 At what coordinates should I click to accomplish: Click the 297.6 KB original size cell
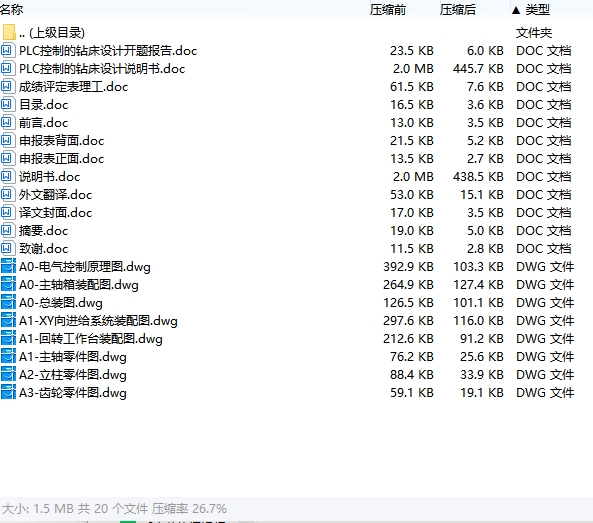click(x=408, y=321)
